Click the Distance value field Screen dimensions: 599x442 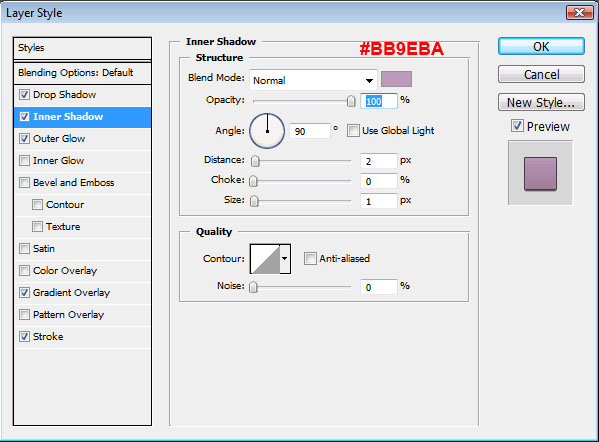(x=379, y=161)
